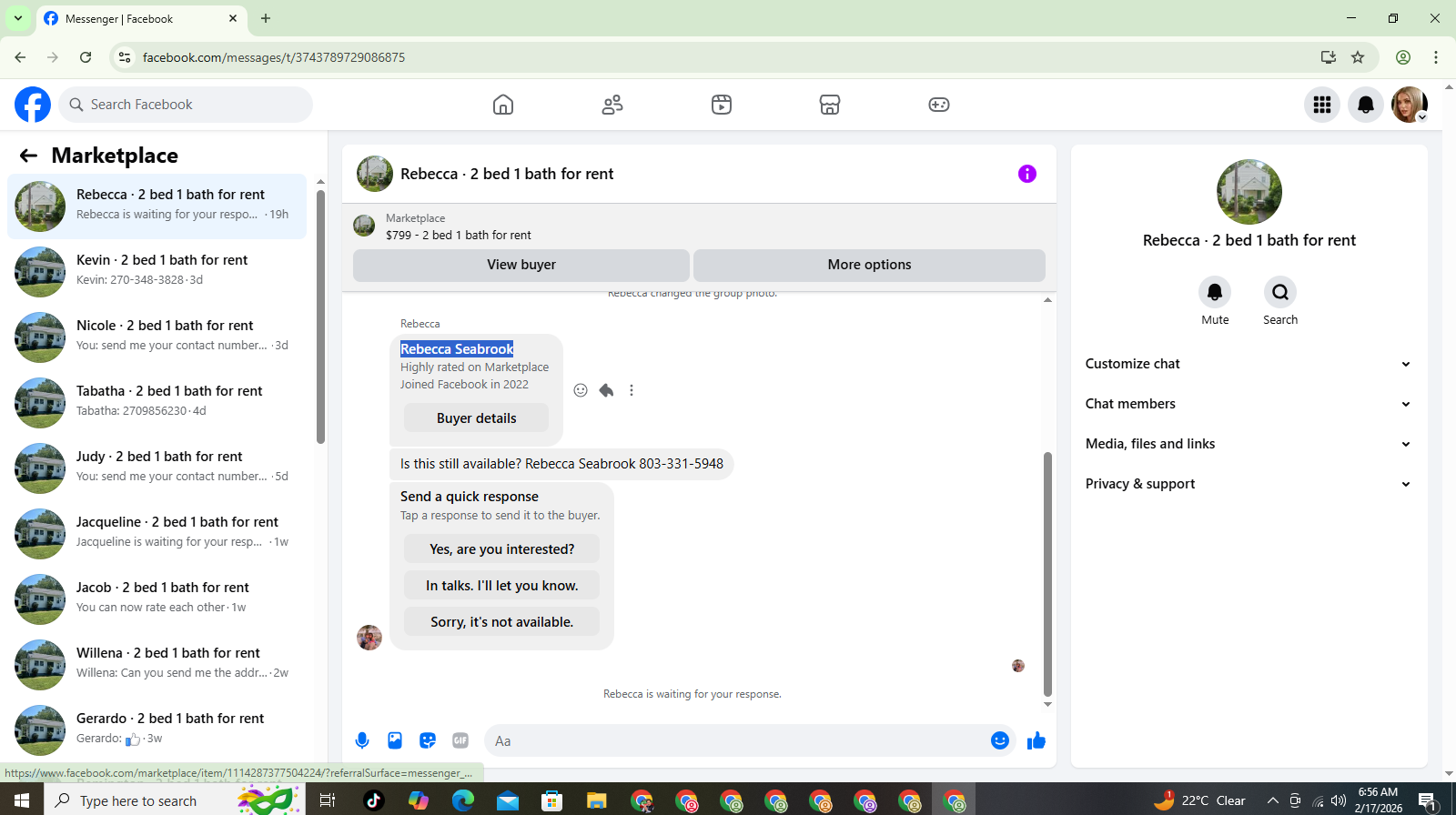
Task: Bookmark this page with the star icon
Action: tap(1358, 57)
